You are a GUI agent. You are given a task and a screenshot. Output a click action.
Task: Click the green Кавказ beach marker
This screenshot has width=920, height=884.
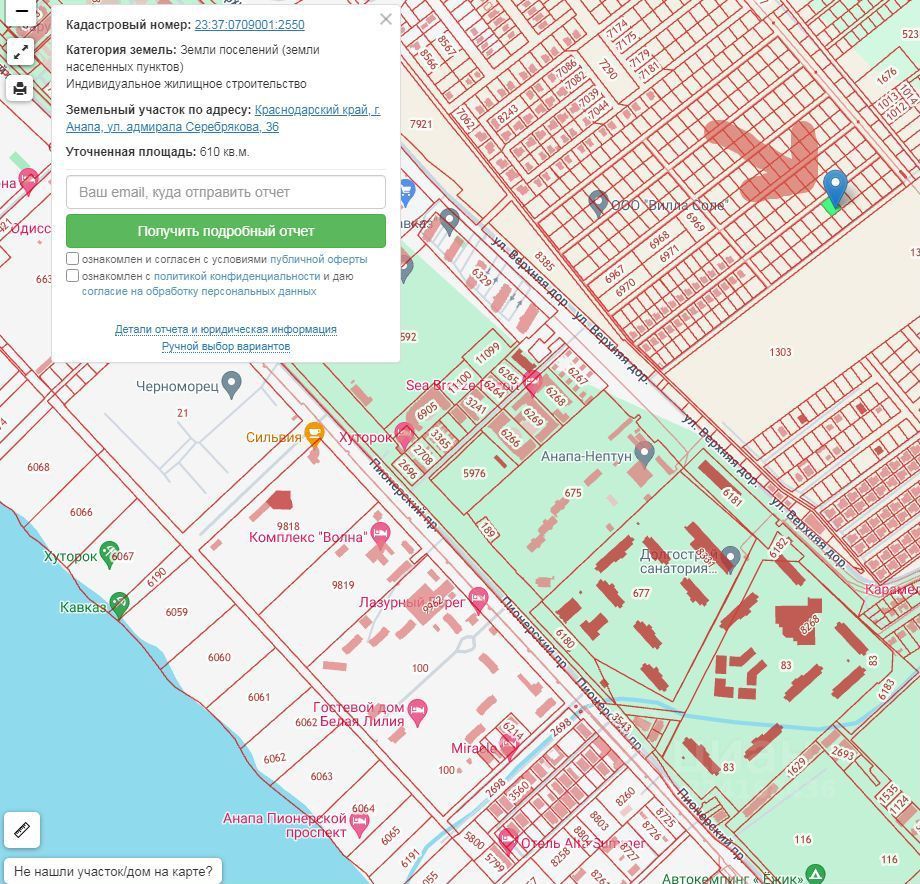click(x=119, y=604)
